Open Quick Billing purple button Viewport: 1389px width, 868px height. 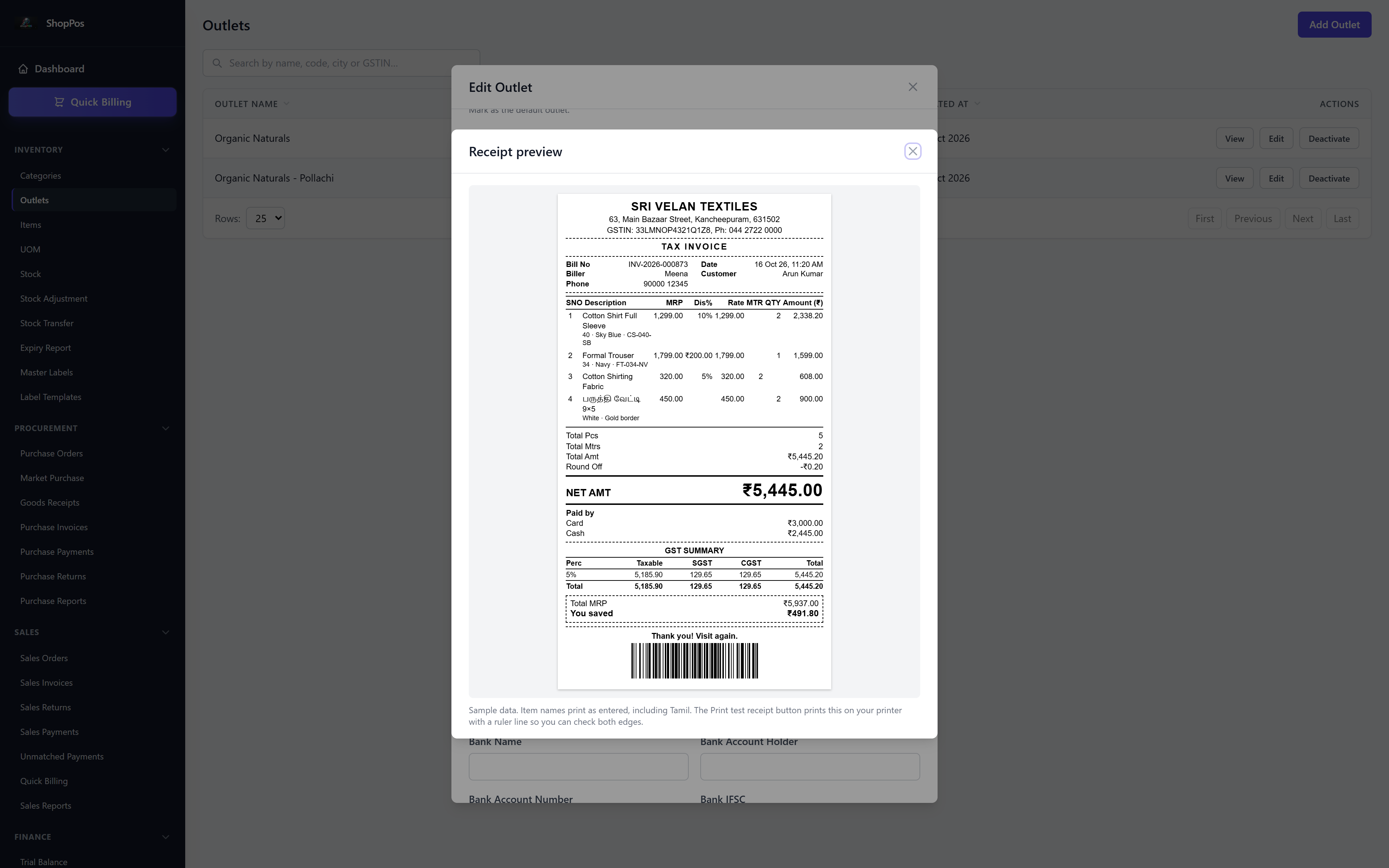[92, 102]
